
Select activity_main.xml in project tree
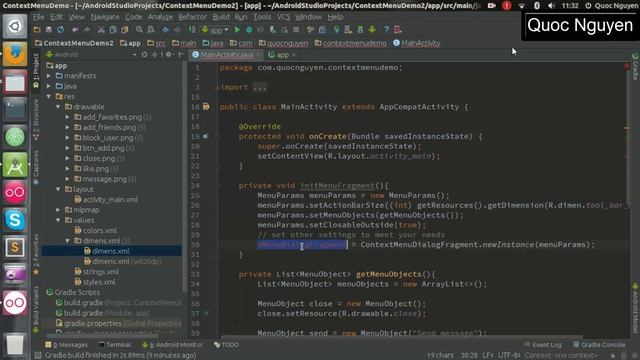[x=106, y=200]
